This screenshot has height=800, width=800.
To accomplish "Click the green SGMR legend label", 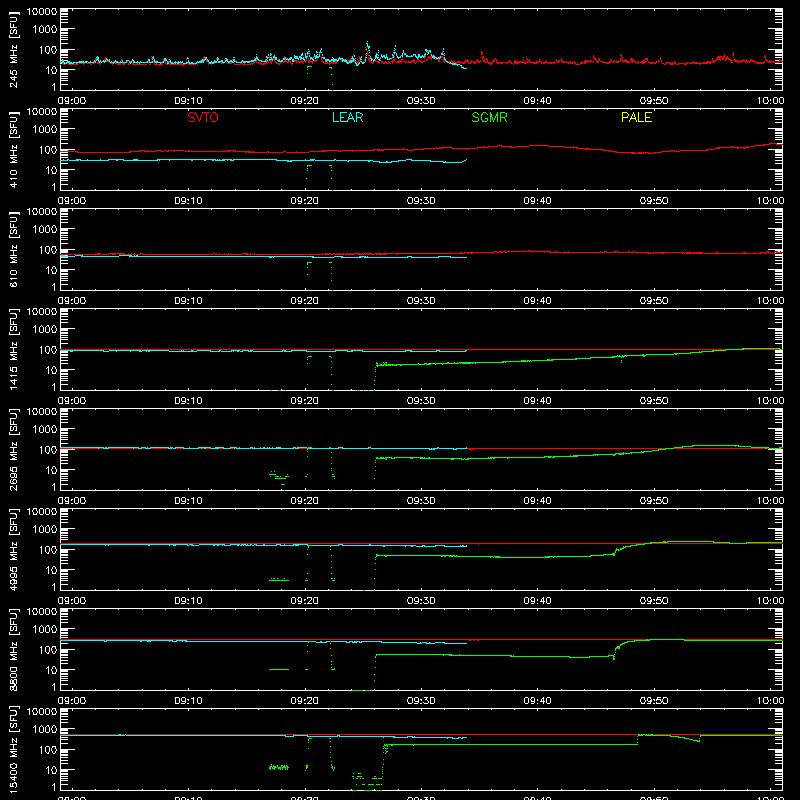I will [489, 117].
